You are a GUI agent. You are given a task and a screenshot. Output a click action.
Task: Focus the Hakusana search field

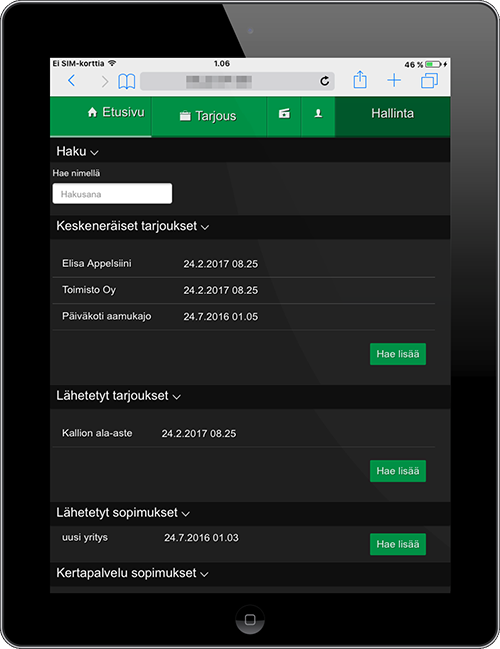coord(112,194)
